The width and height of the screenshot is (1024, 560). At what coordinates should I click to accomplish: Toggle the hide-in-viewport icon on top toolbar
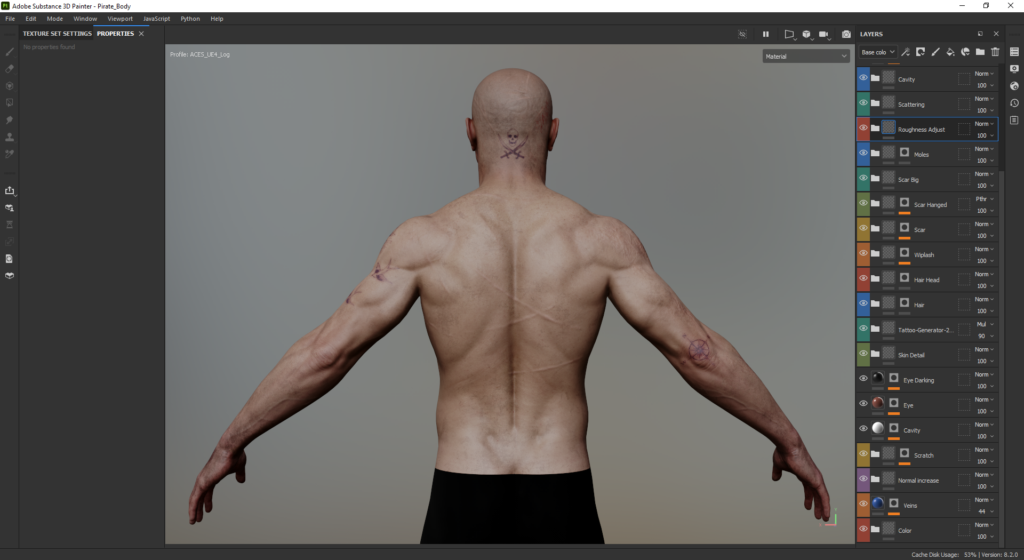point(742,34)
